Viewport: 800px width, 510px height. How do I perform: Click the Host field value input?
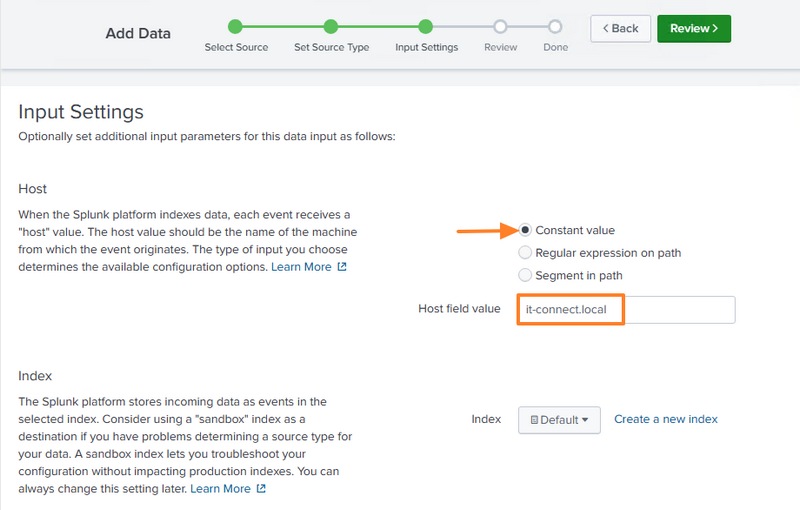626,309
